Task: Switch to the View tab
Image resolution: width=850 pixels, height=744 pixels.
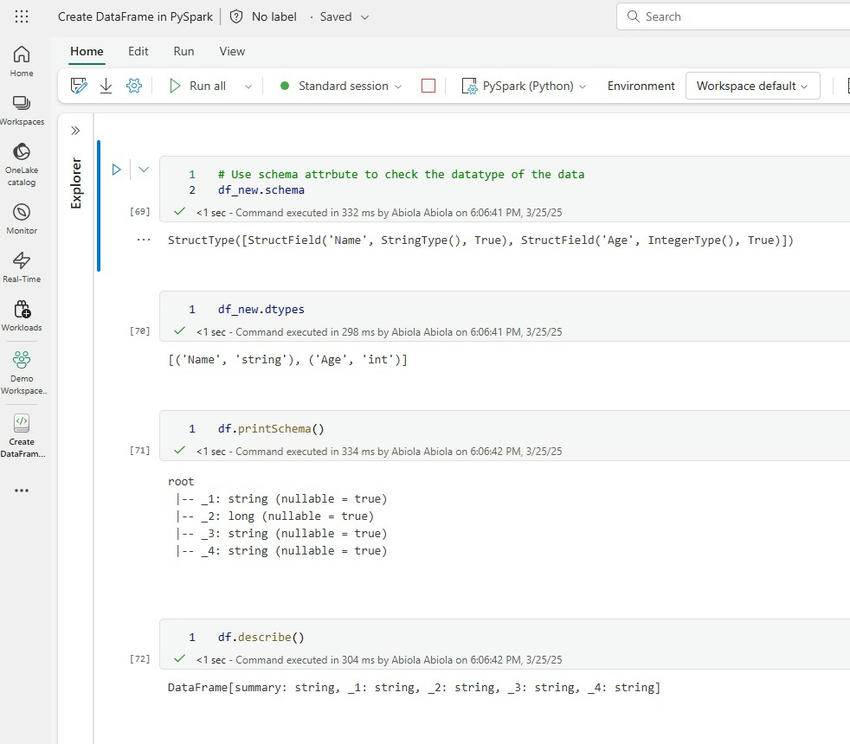Action: tap(232, 51)
